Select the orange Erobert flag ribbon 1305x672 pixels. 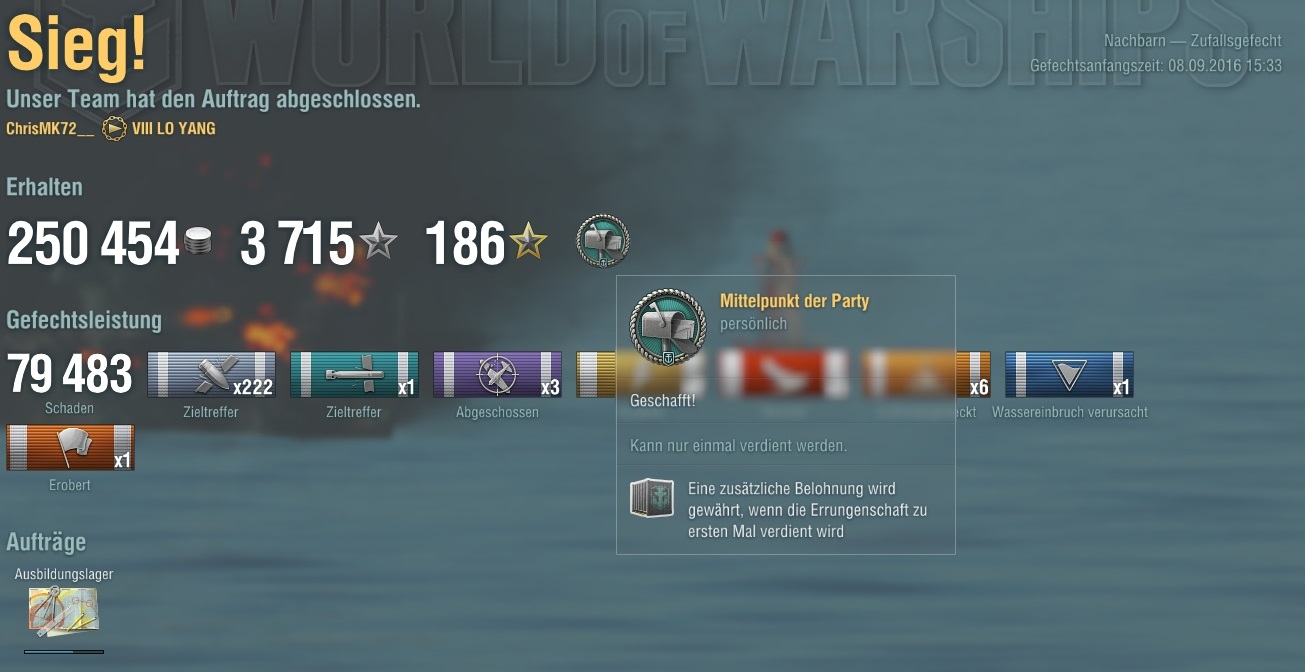[70, 447]
